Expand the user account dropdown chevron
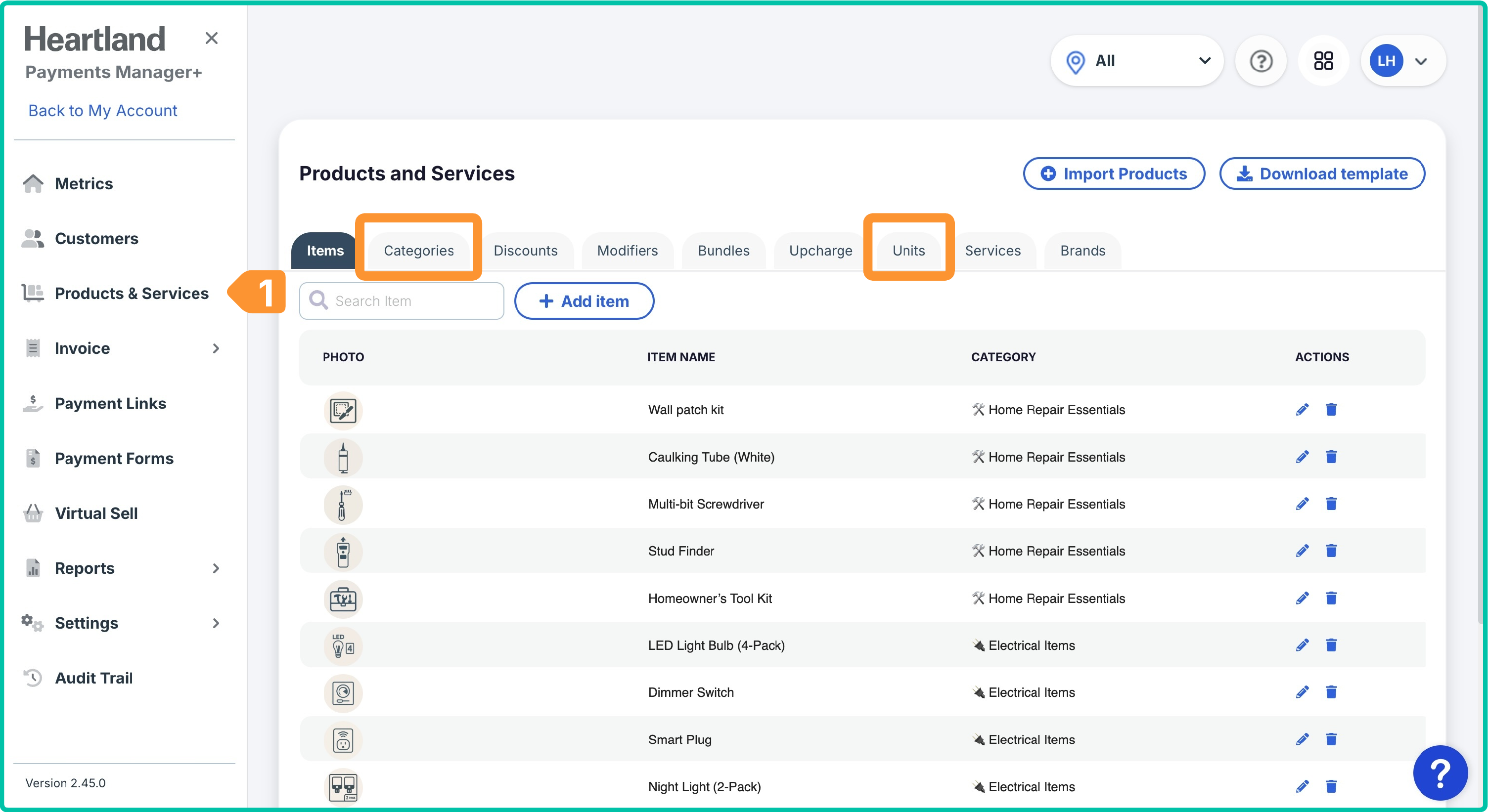 pyautogui.click(x=1421, y=61)
